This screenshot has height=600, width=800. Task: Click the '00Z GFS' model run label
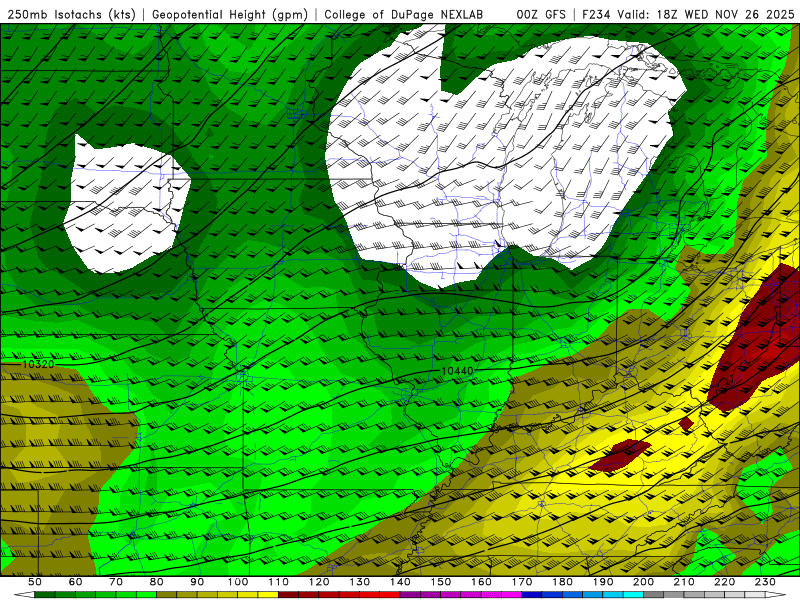tap(541, 14)
